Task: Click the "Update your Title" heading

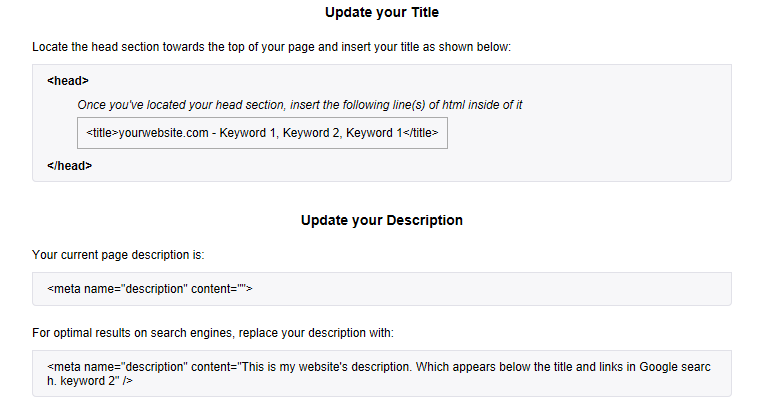Action: (382, 13)
